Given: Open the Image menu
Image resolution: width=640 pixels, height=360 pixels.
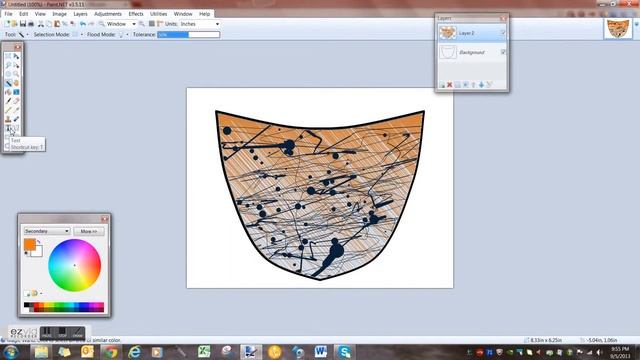Looking at the screenshot, I should click(59, 14).
